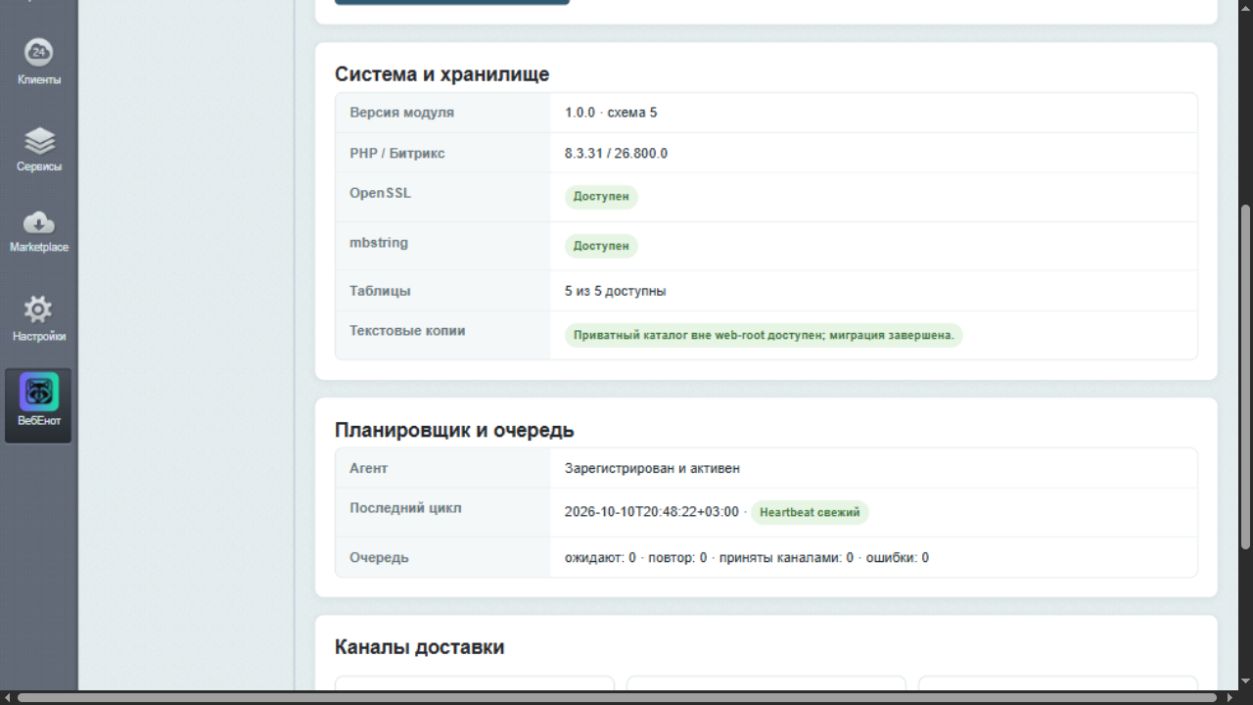Image resolution: width=1253 pixels, height=705 pixels.
Task: Click the Планировщик и очередь heading
Action: (454, 430)
